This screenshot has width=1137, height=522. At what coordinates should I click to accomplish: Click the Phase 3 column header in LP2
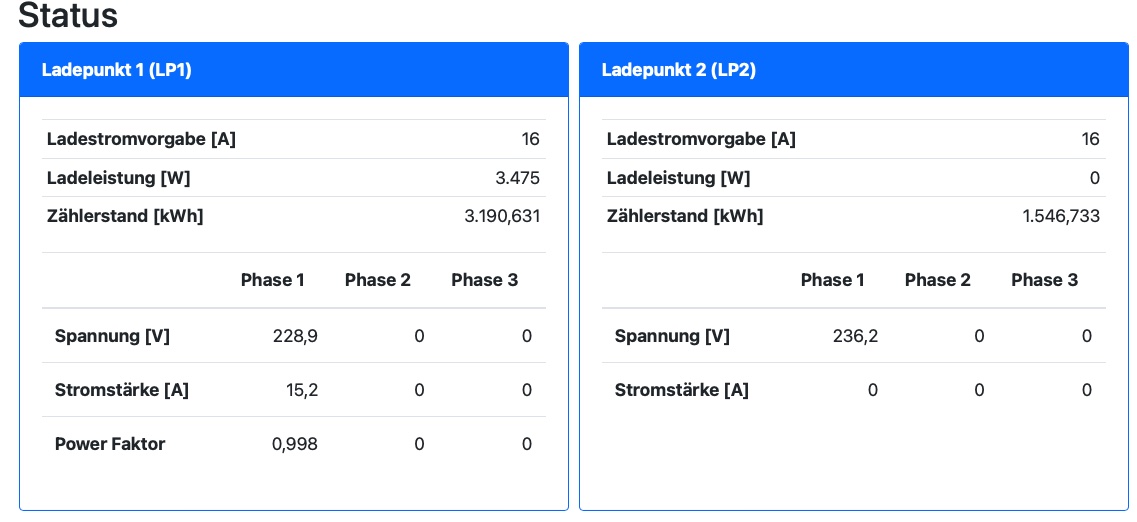(1044, 280)
